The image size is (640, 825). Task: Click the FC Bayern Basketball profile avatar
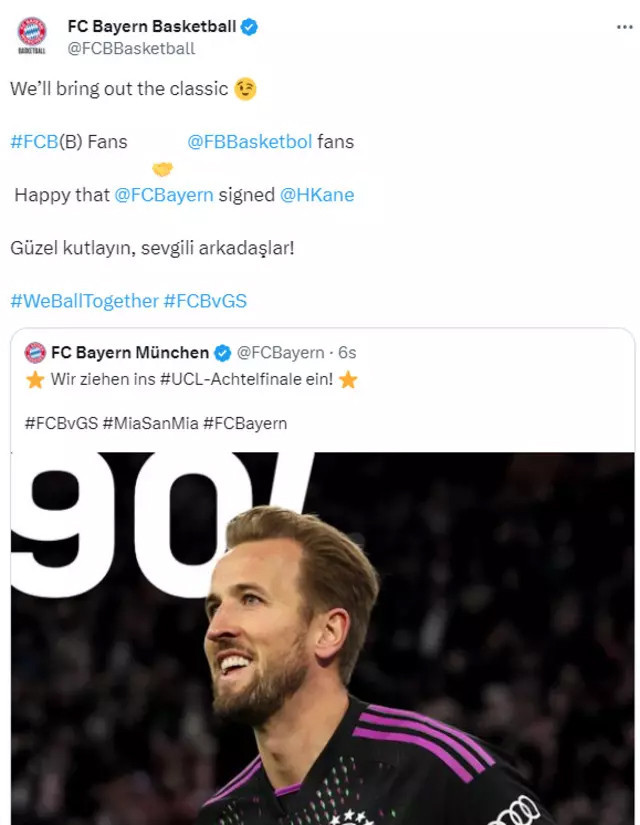(x=33, y=36)
